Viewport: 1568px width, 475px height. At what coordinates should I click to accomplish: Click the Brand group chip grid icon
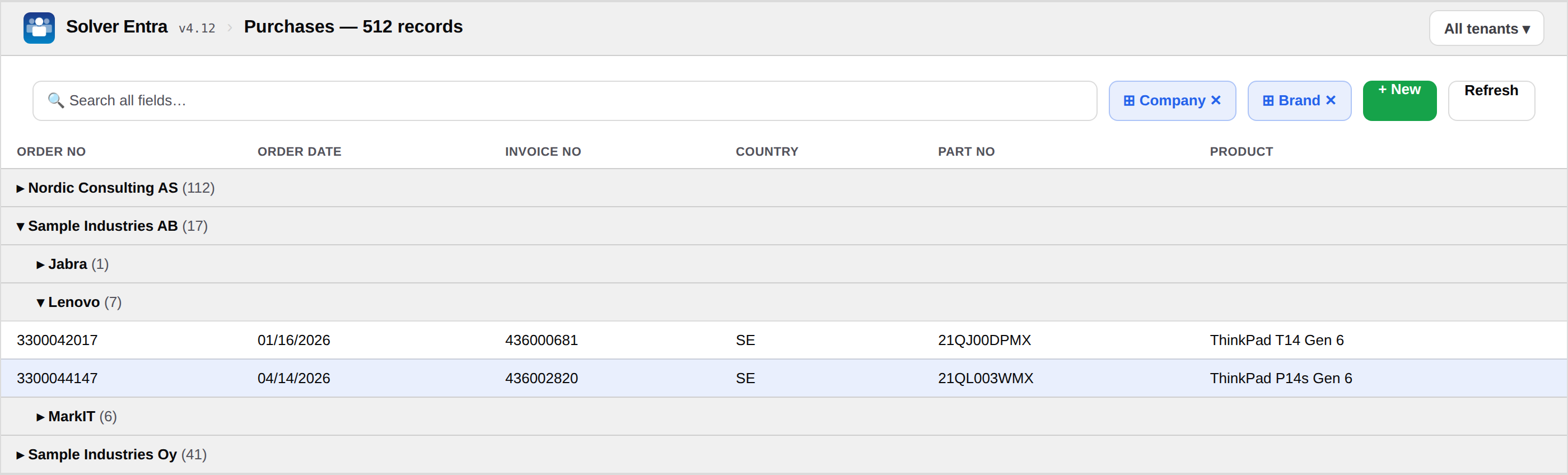tap(1268, 101)
